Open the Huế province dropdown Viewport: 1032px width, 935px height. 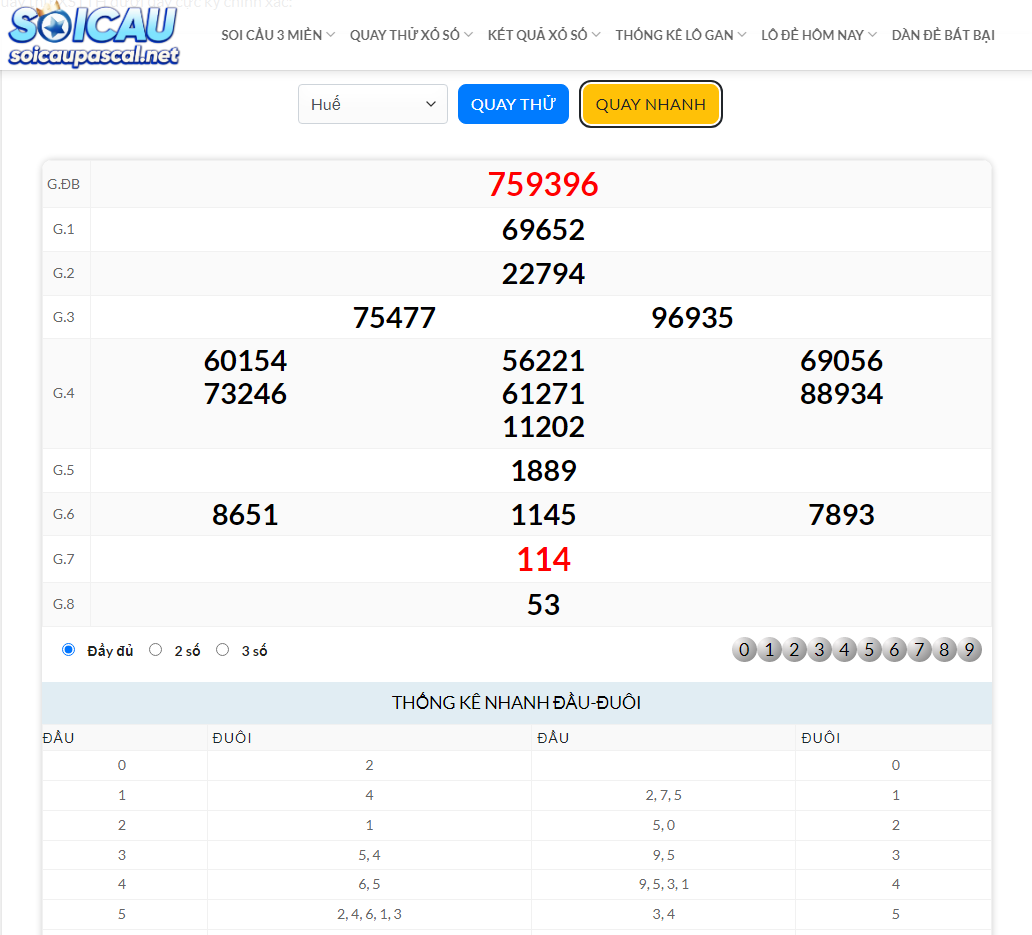point(373,104)
